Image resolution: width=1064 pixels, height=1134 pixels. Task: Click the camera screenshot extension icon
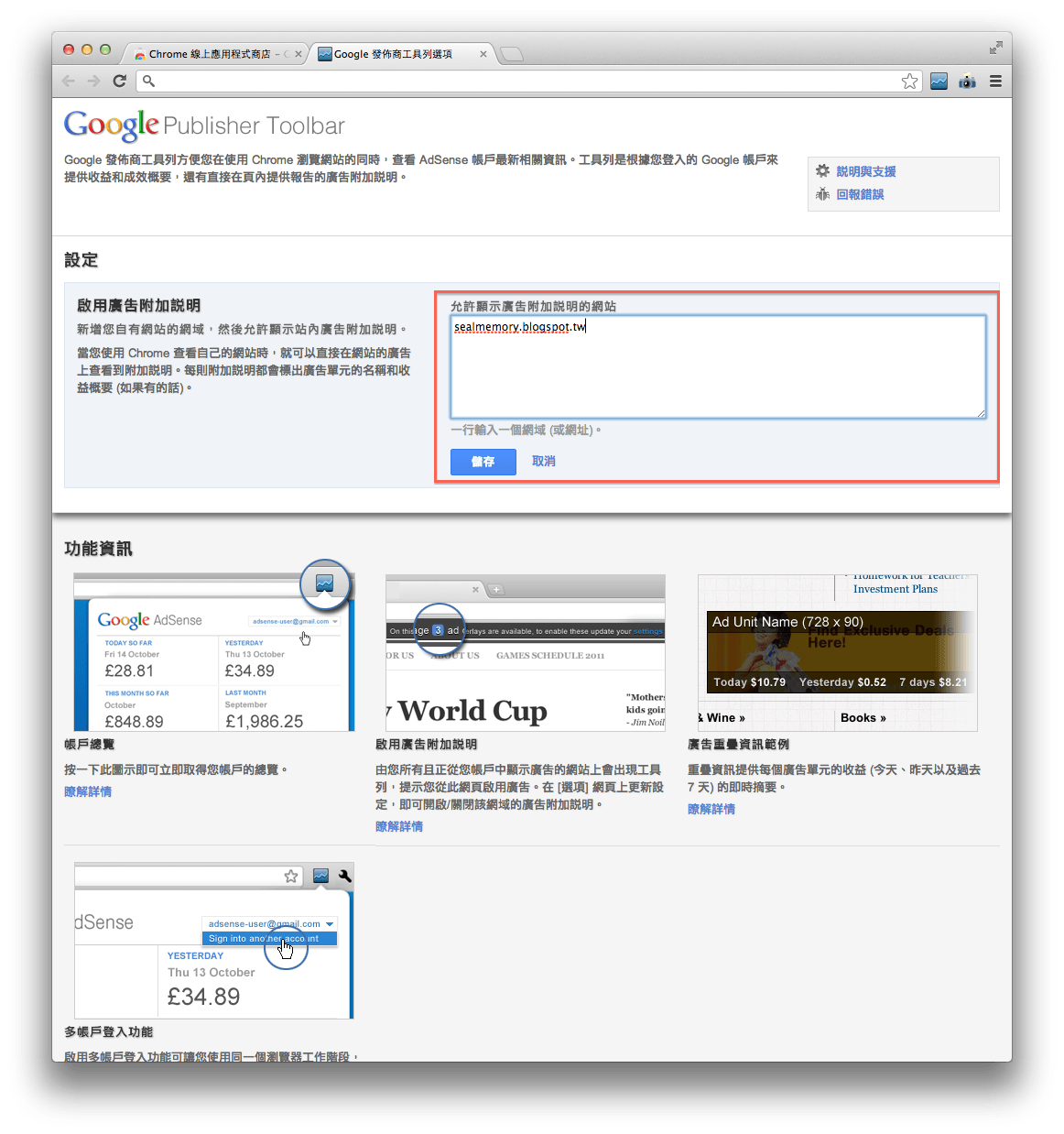(967, 81)
